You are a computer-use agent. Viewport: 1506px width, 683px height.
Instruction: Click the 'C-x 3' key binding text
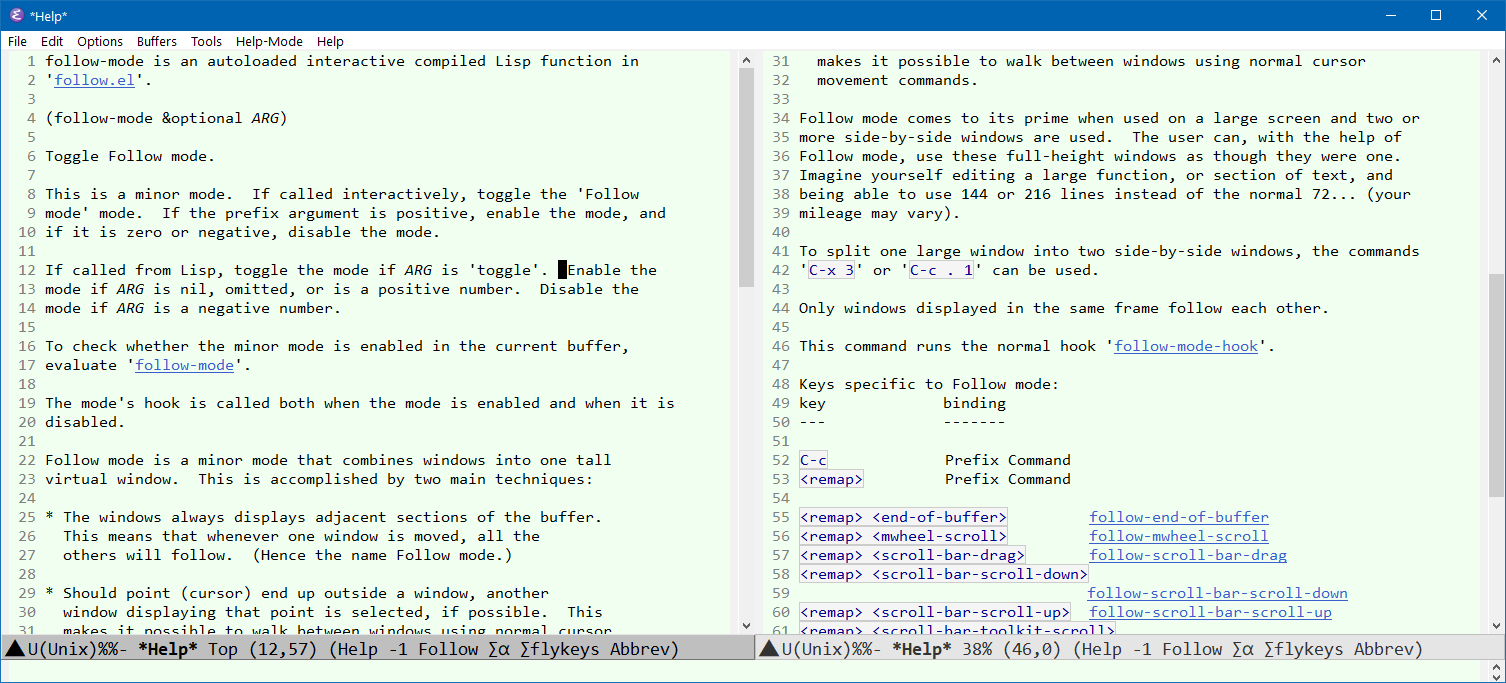click(831, 270)
